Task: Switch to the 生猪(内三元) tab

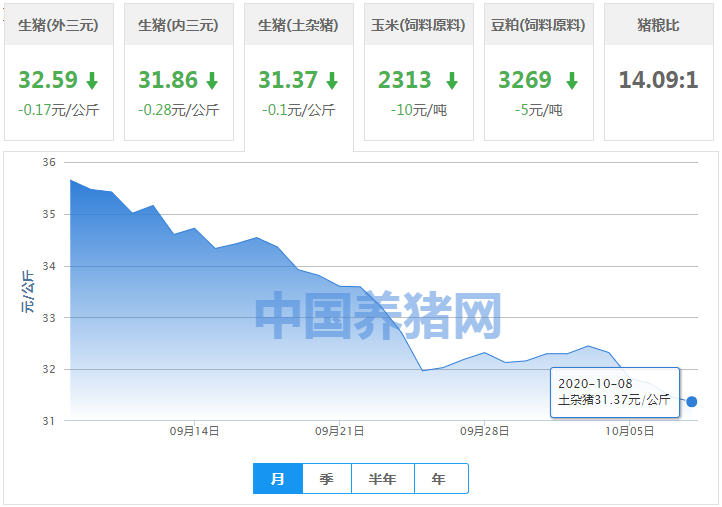Action: pos(178,25)
